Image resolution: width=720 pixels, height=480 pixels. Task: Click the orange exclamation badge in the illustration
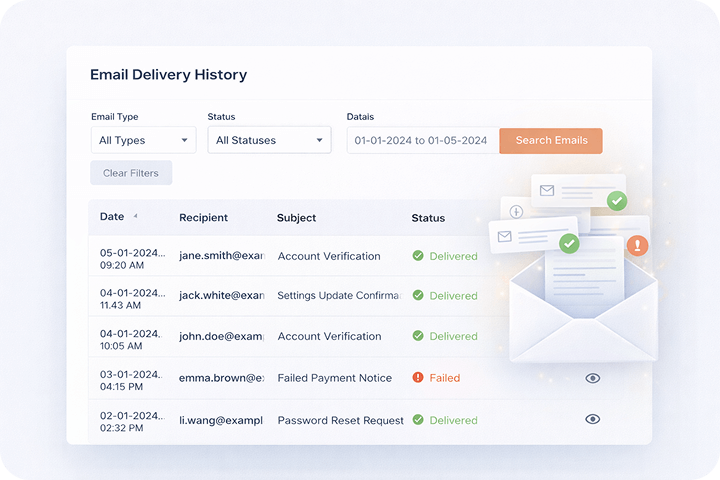(637, 245)
